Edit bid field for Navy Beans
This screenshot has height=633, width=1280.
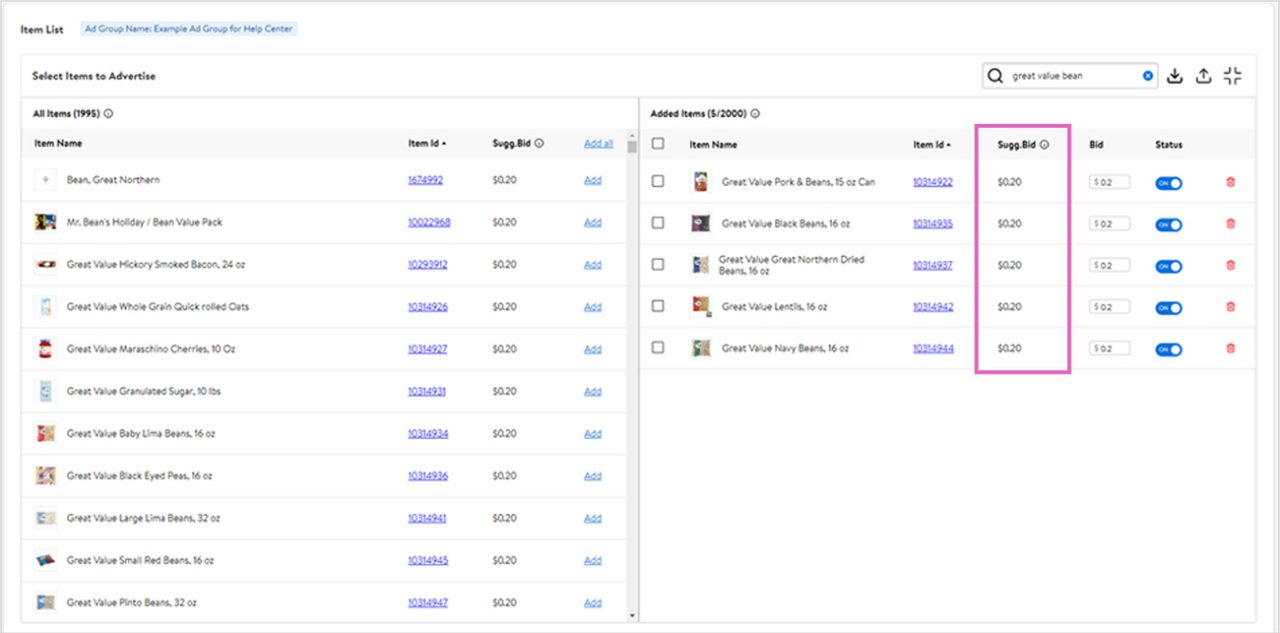coord(1110,348)
